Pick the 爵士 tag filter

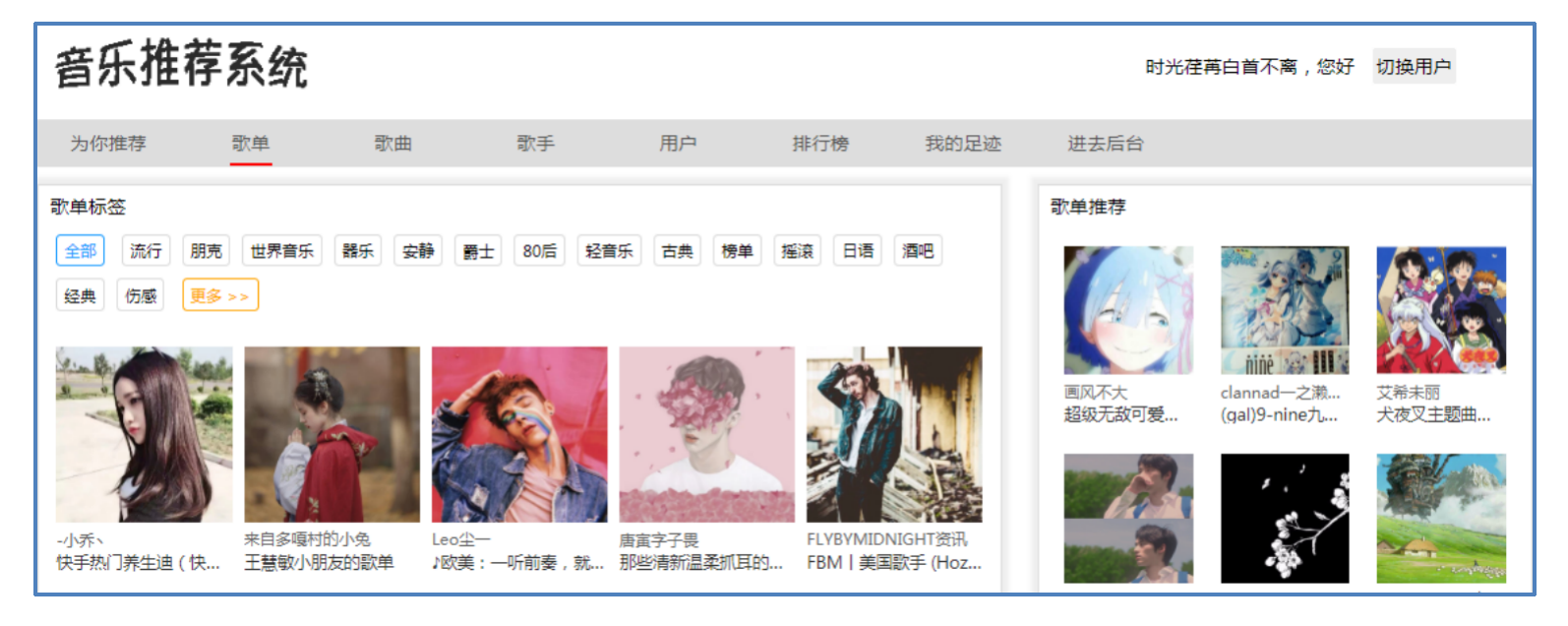pos(479,251)
